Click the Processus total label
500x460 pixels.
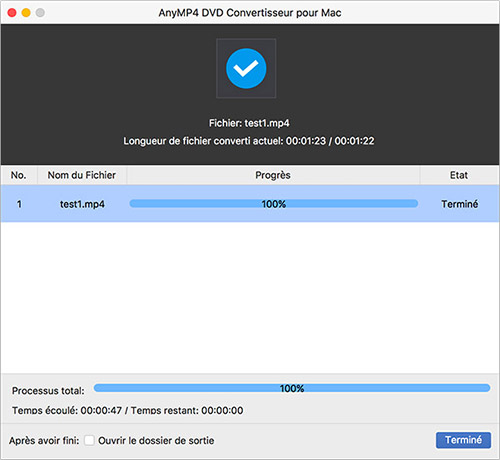(x=48, y=391)
